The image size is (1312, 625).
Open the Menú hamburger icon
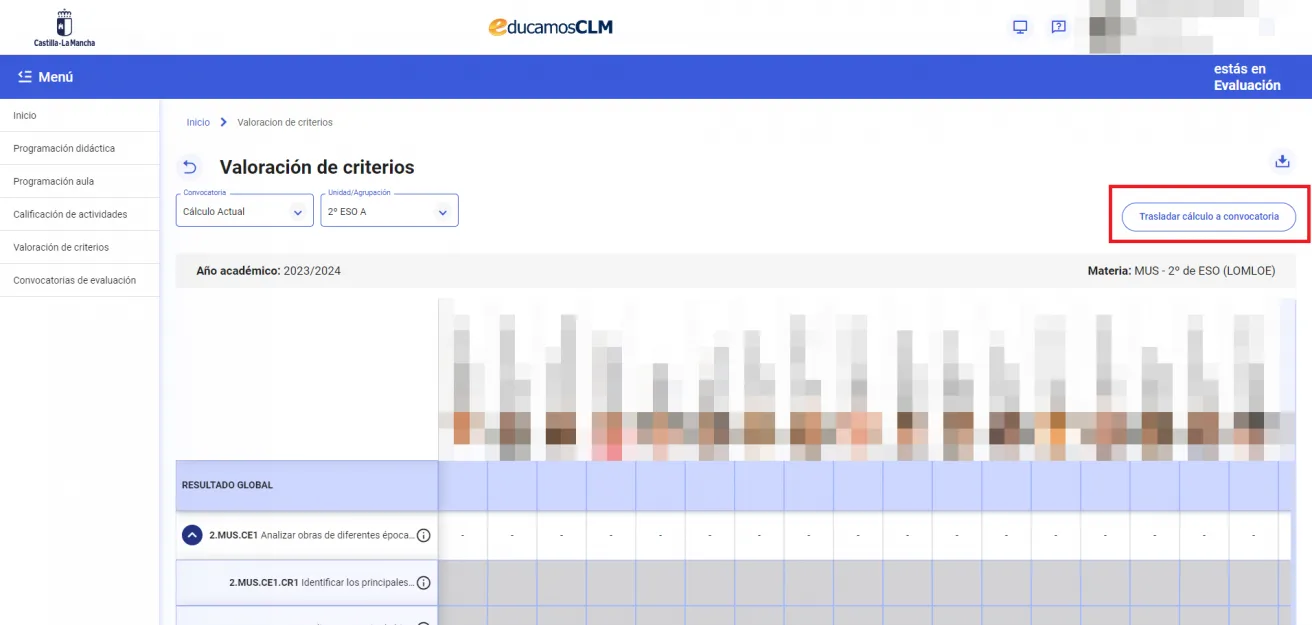click(x=23, y=76)
